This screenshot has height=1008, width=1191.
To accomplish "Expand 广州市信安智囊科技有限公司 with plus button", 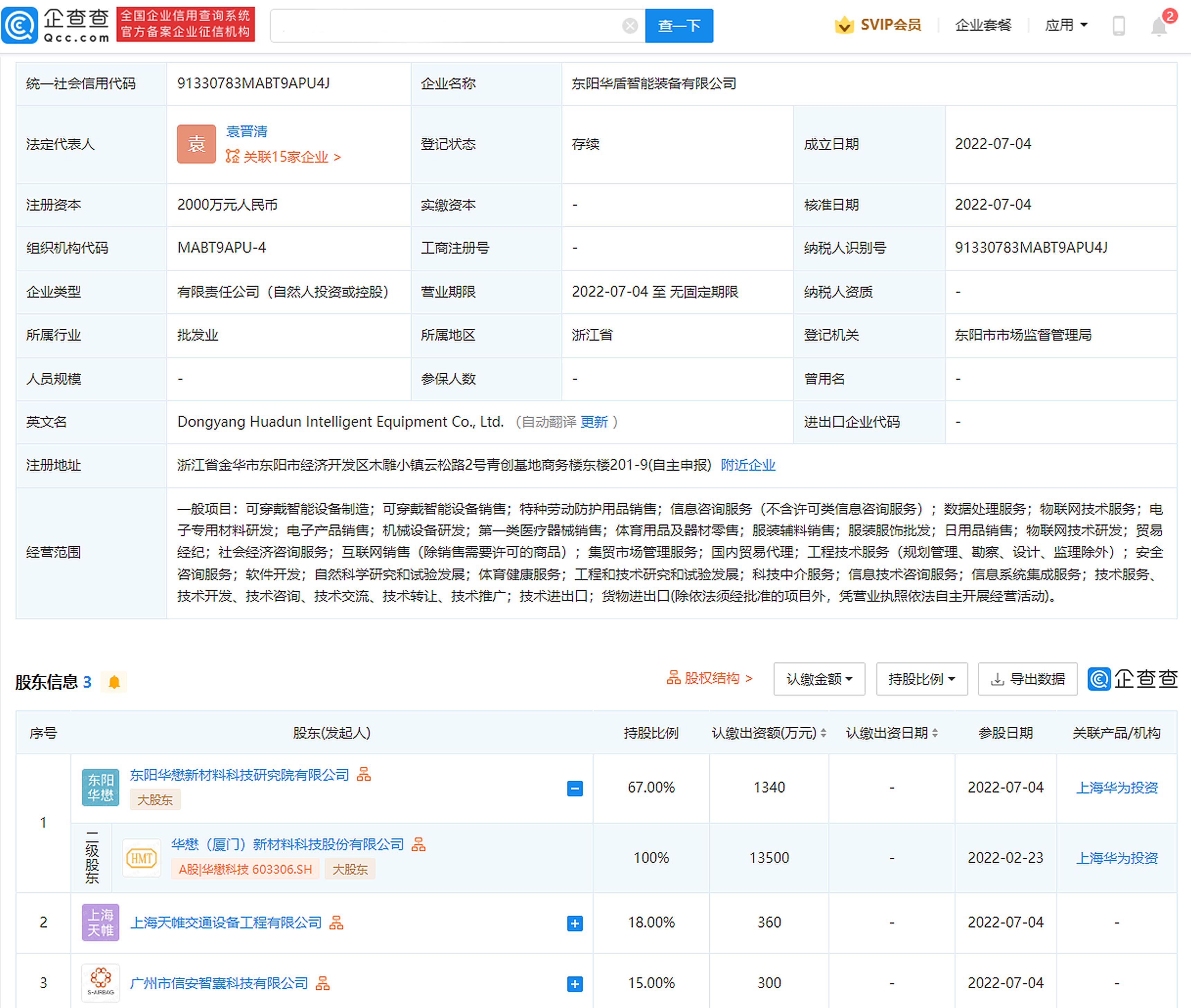I will tap(575, 983).
